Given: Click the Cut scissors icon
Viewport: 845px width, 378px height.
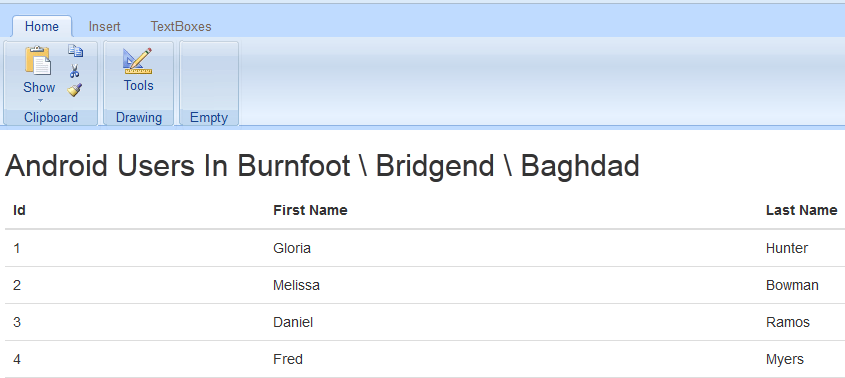Looking at the screenshot, I should click(x=75, y=71).
